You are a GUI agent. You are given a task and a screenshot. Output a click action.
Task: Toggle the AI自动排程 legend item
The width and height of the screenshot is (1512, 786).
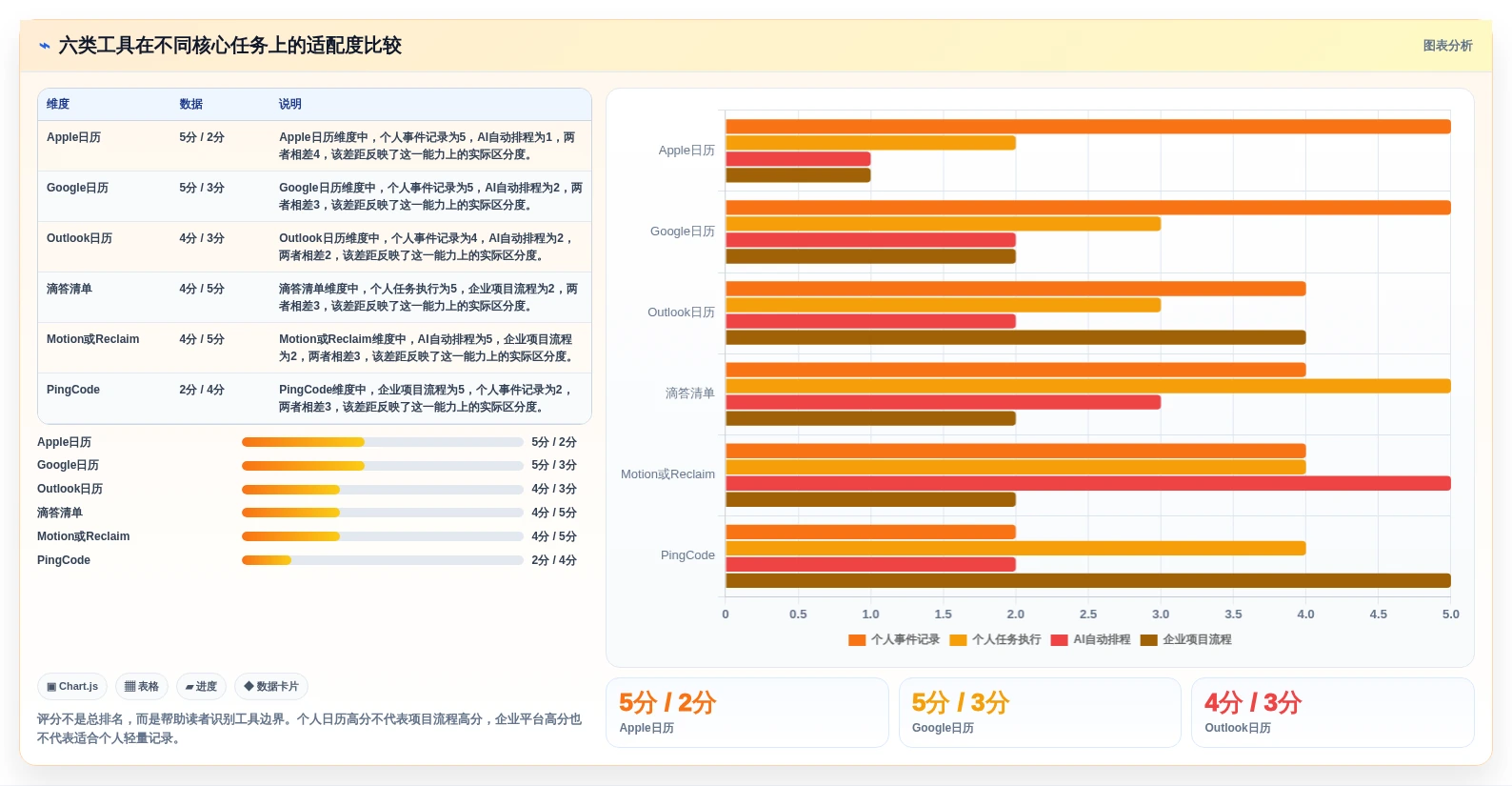pos(1090,639)
